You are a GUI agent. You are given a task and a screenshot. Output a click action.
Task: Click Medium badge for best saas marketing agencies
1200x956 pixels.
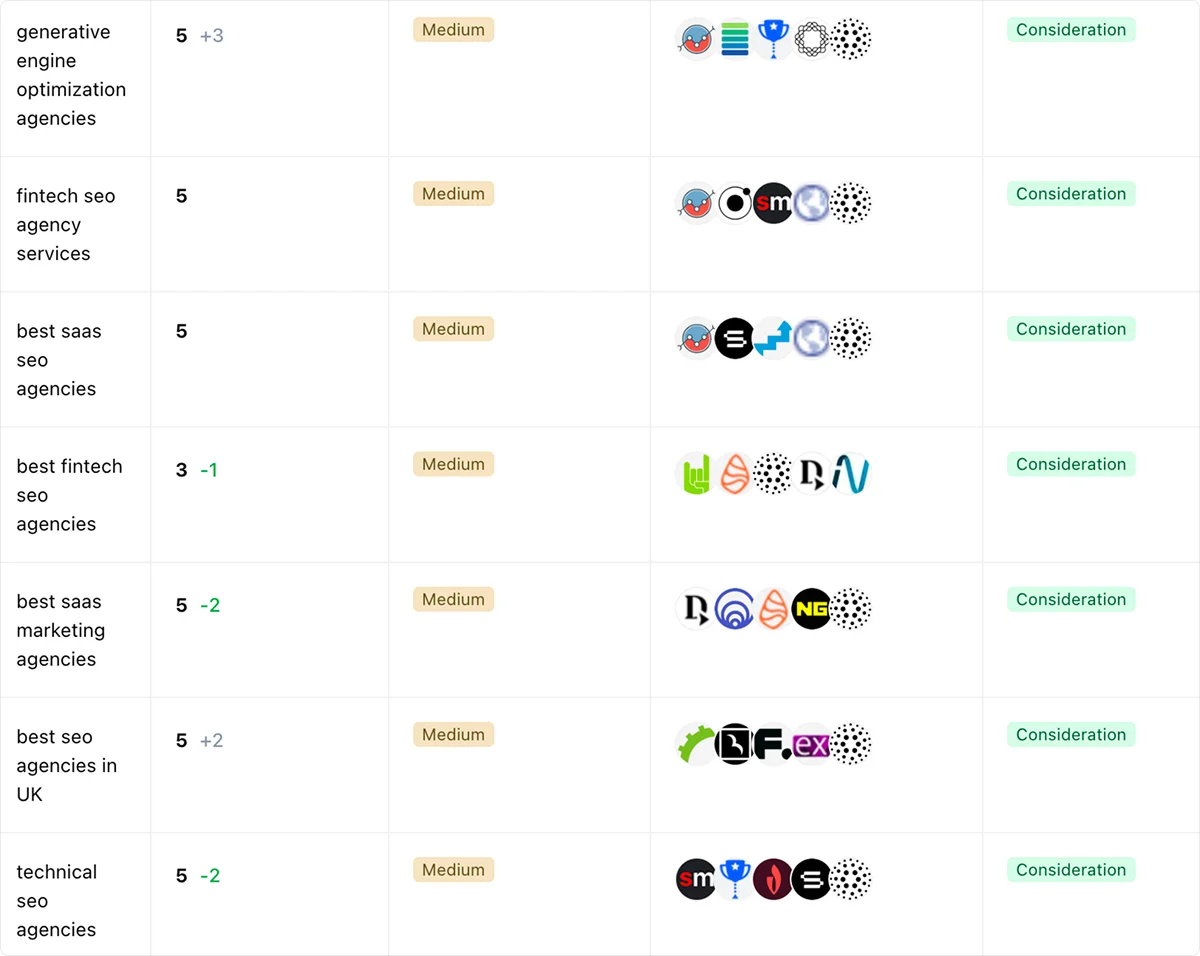(453, 599)
